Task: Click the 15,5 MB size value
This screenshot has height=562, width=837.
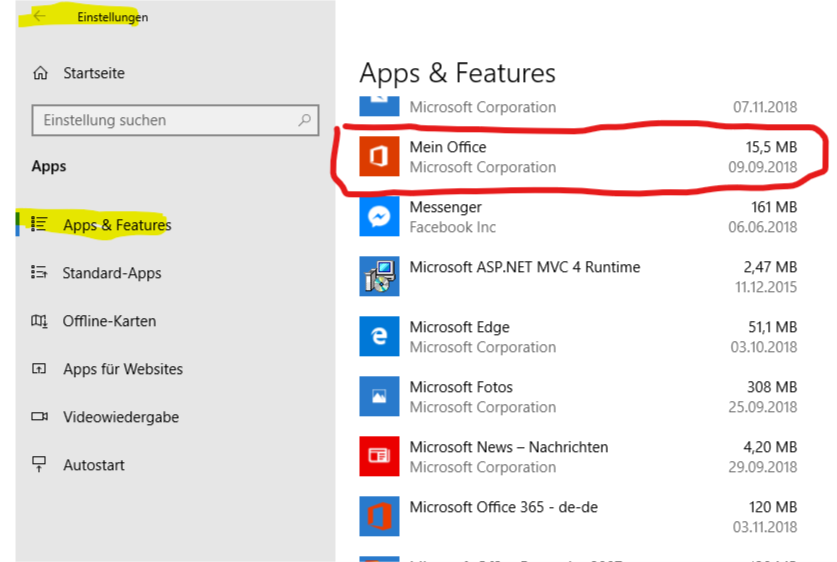Action: [x=771, y=147]
